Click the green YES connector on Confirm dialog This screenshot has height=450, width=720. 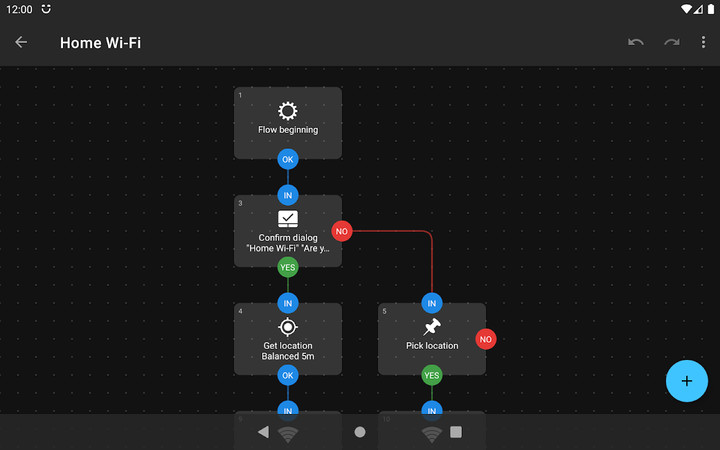[x=288, y=267]
